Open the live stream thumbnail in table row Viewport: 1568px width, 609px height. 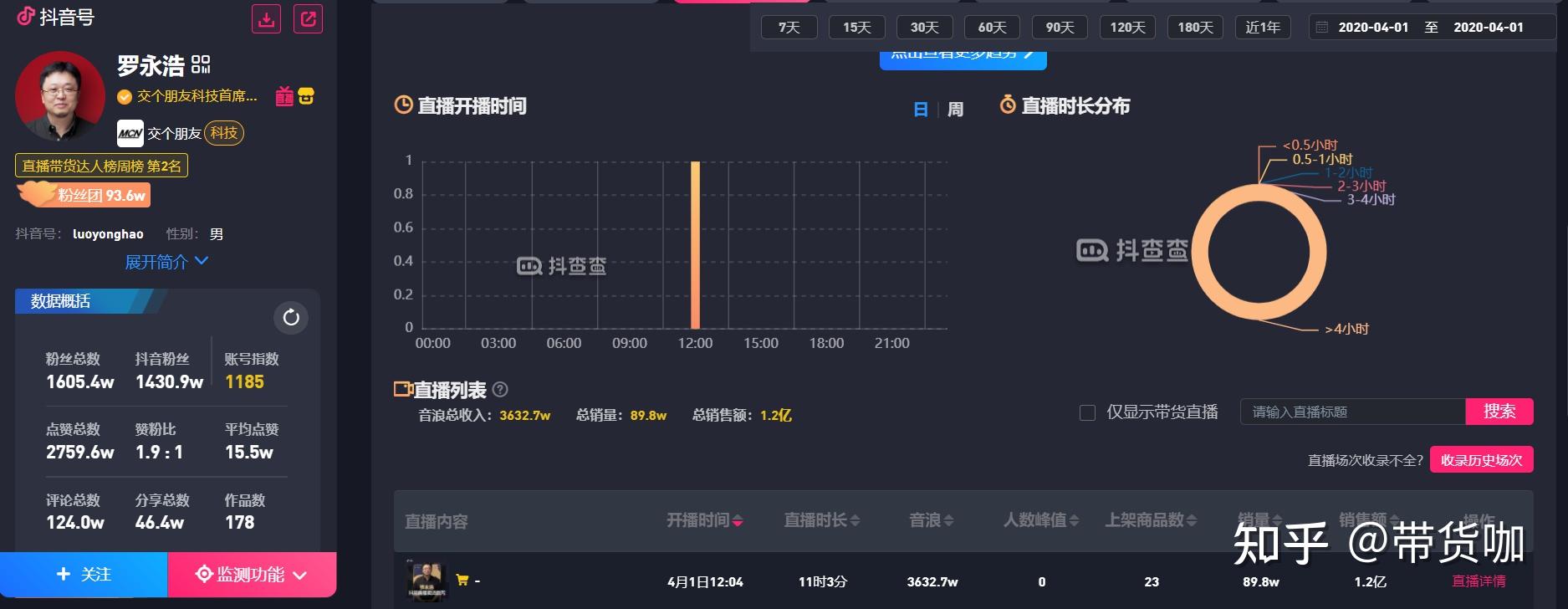click(x=427, y=581)
